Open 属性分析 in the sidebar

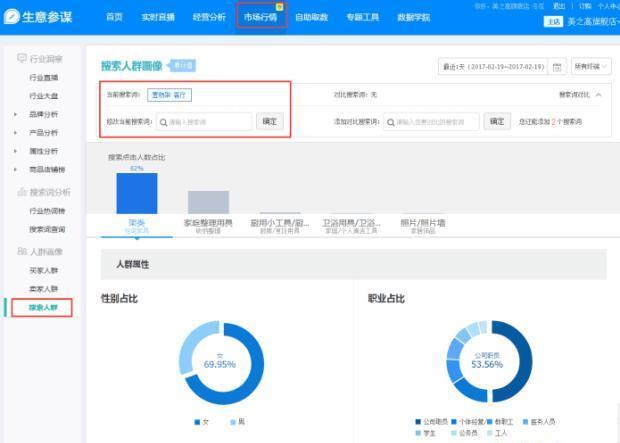tap(43, 151)
